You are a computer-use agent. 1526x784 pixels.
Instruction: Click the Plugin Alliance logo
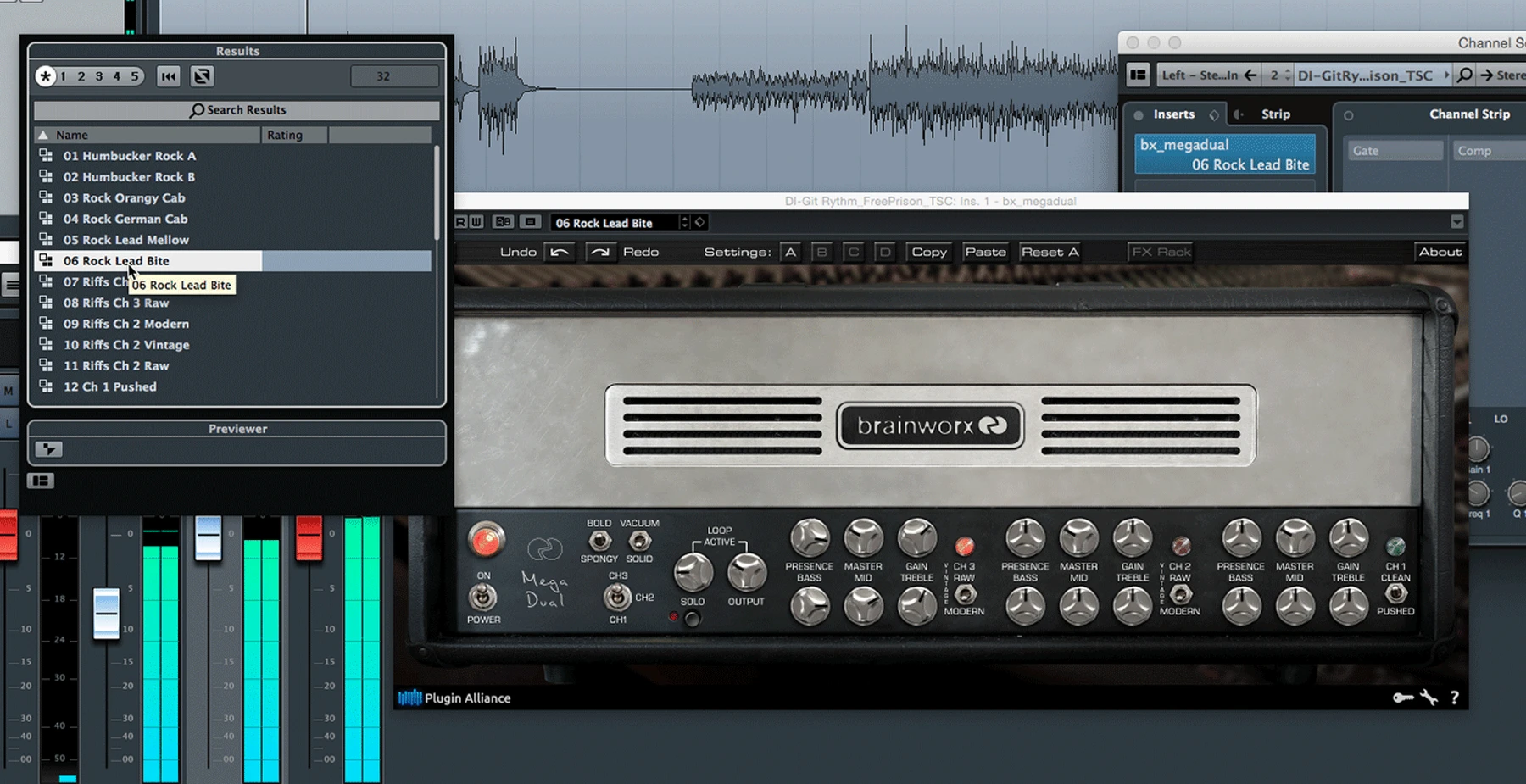point(455,698)
